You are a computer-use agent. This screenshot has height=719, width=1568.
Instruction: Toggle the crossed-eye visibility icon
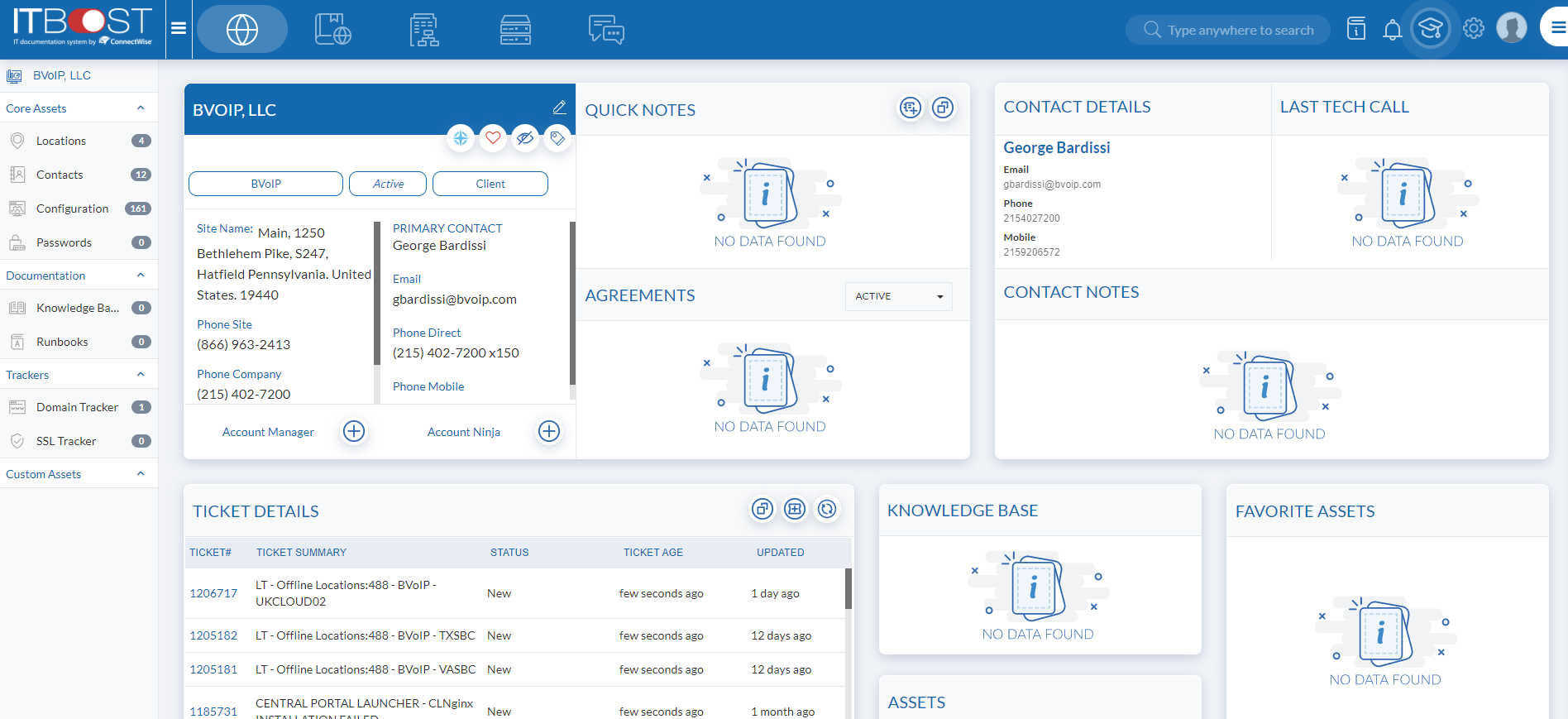click(525, 138)
